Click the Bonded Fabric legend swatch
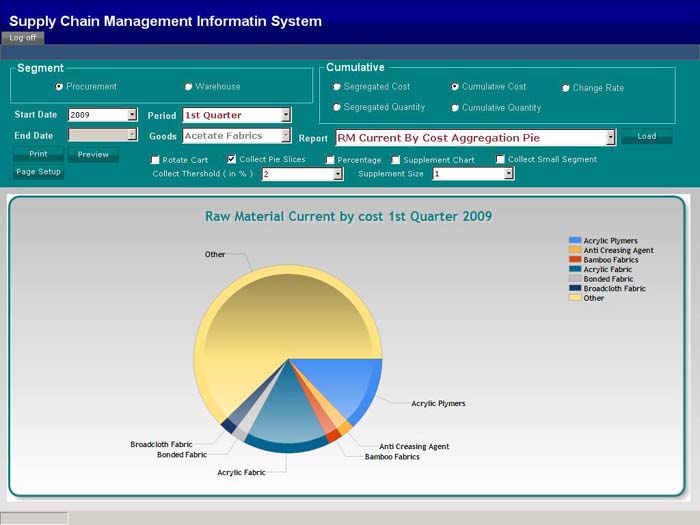Screen dimensions: 700x525 point(575,279)
